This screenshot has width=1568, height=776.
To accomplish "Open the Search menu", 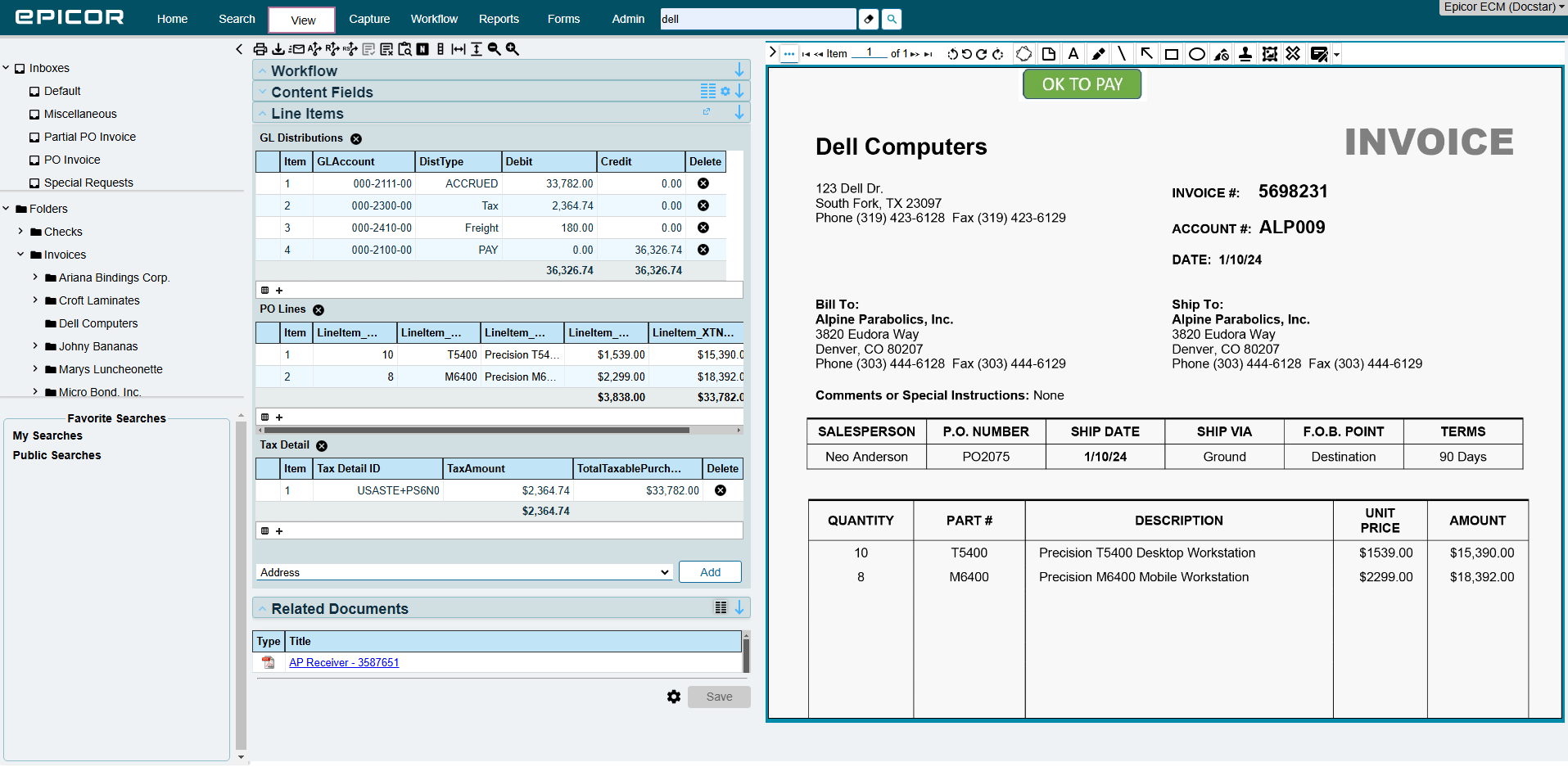I will 237,19.
